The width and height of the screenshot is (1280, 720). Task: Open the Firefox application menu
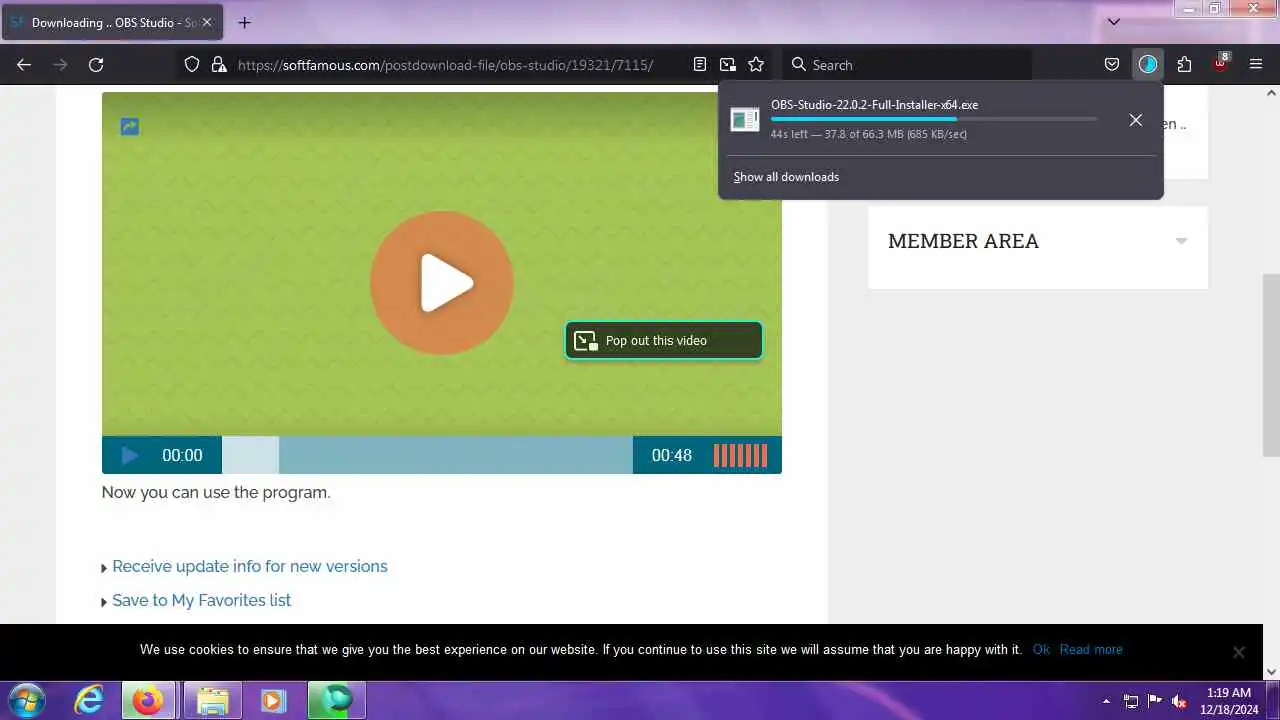click(x=1256, y=64)
